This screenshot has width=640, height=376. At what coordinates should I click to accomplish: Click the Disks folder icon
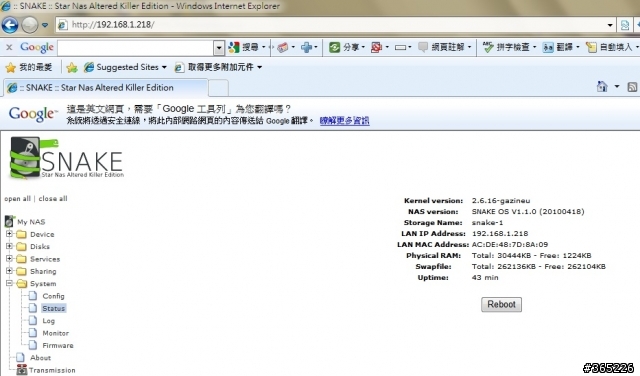pos(21,247)
